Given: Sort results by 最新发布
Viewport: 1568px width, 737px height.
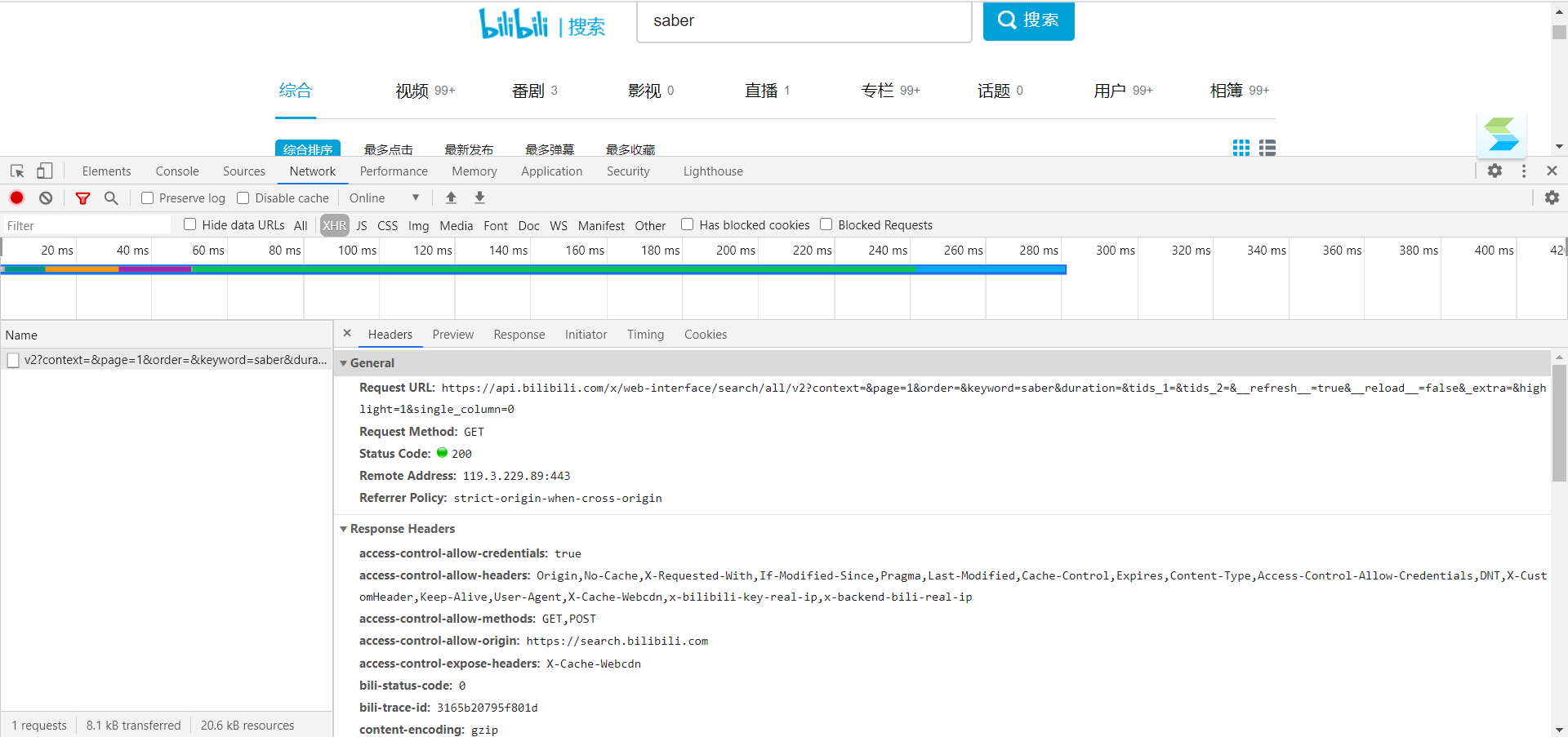Looking at the screenshot, I should pos(469,149).
